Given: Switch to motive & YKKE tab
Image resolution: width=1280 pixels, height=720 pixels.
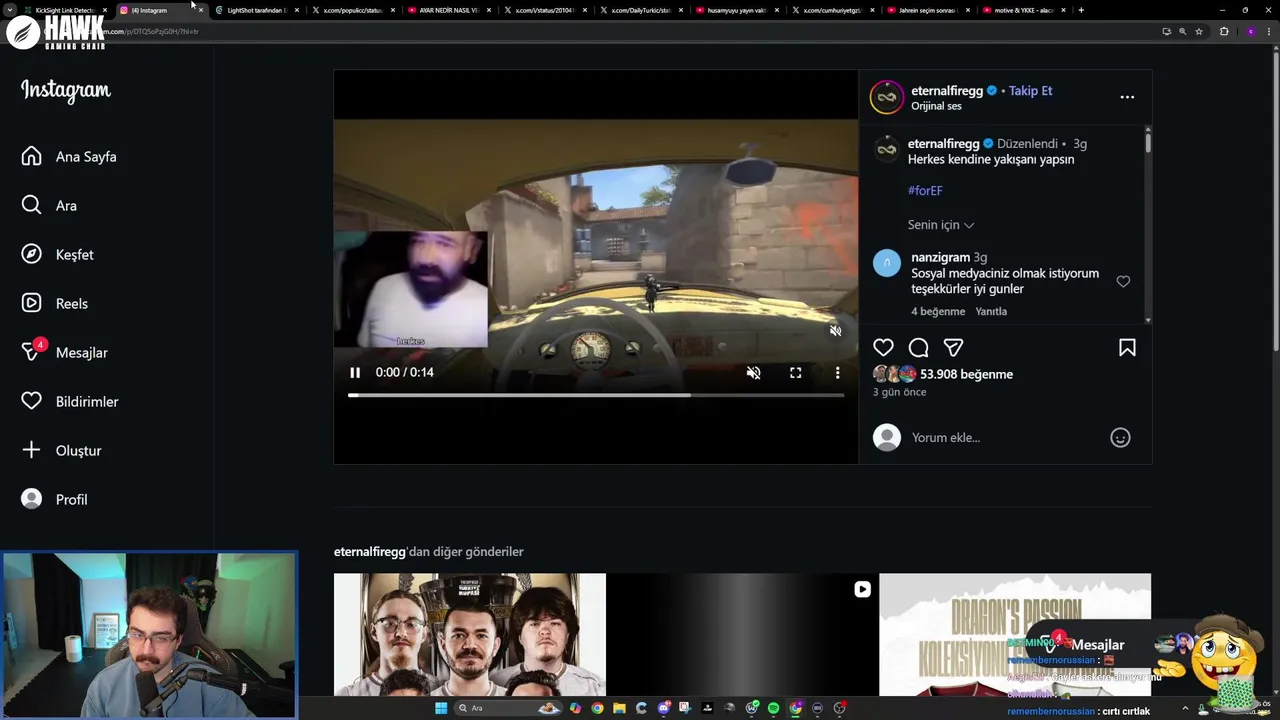Looking at the screenshot, I should 1024,10.
